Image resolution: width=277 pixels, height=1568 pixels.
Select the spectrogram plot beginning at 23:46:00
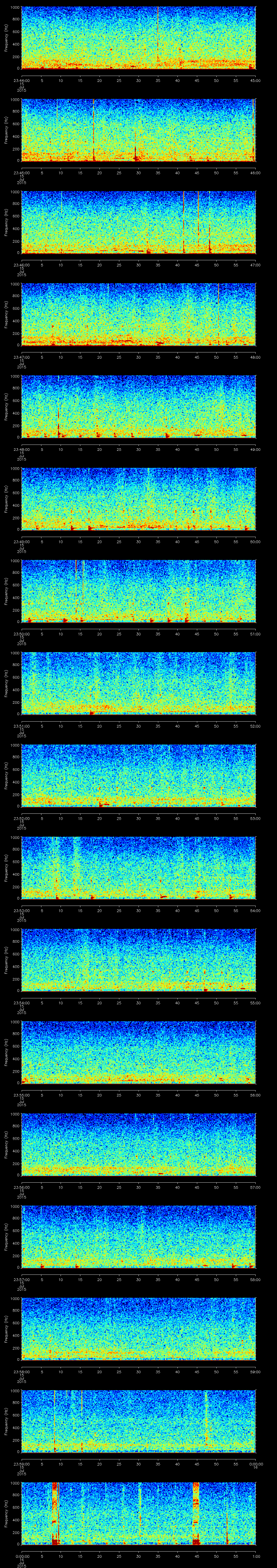[x=138, y=223]
